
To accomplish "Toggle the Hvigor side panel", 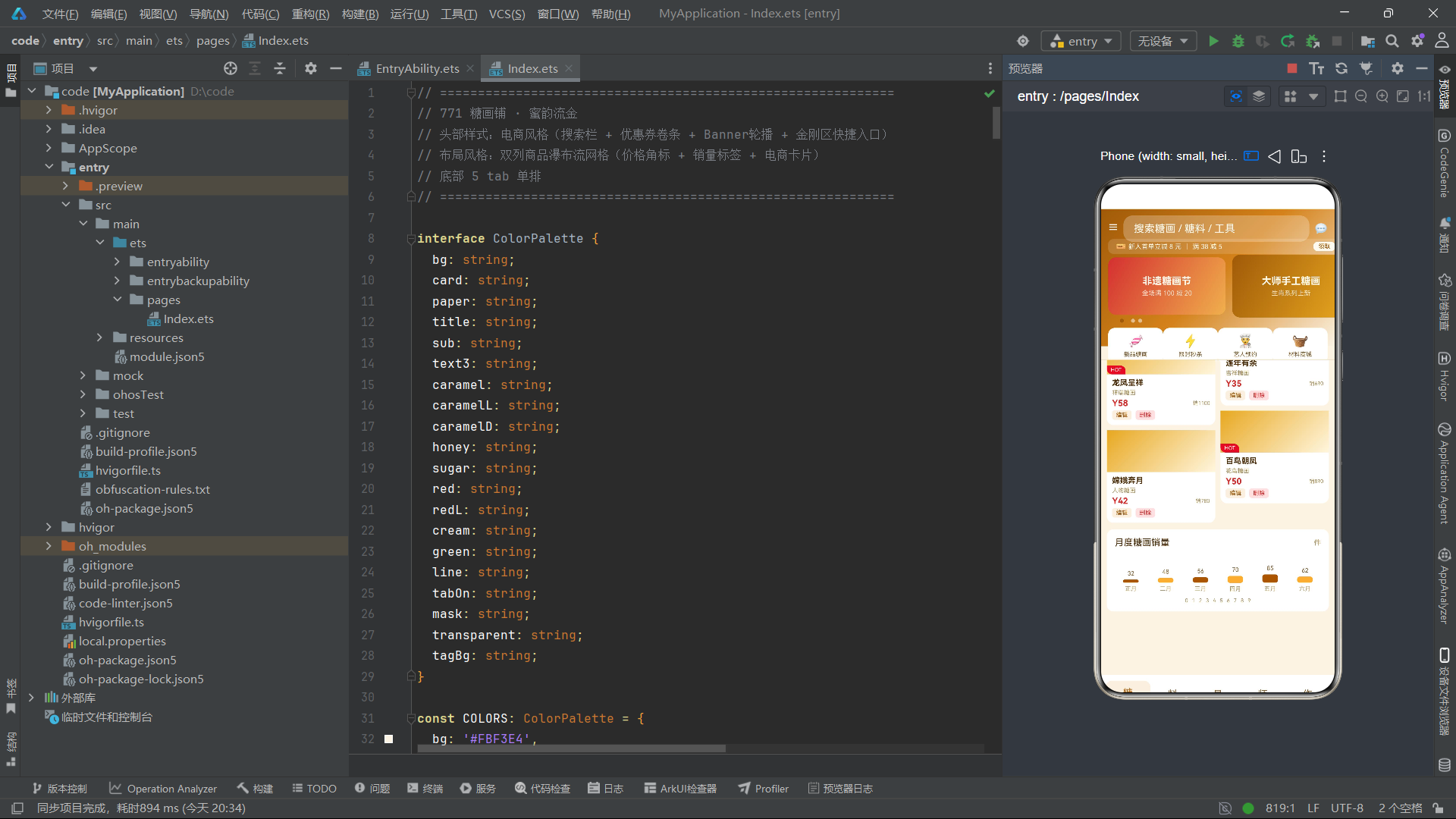I will pos(1444,376).
